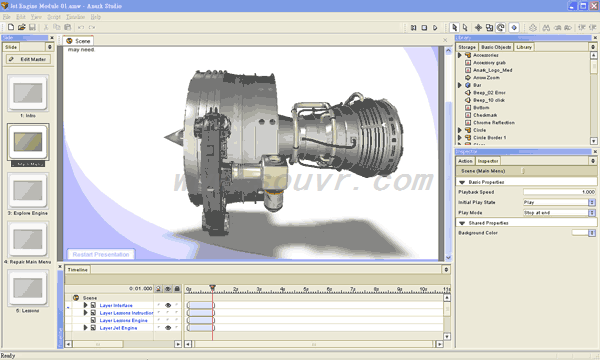Click the Undo toolbar icon
The image size is (600, 360).
pos(81,27)
